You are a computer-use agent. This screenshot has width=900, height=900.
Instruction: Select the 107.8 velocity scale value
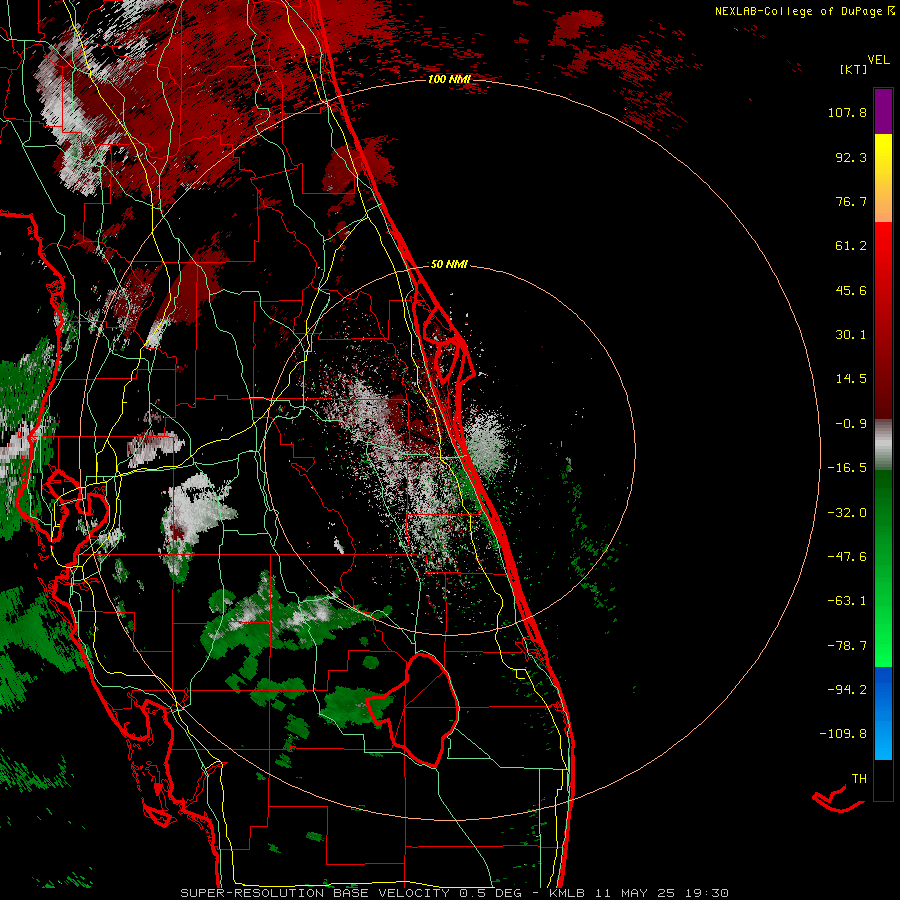pos(847,112)
